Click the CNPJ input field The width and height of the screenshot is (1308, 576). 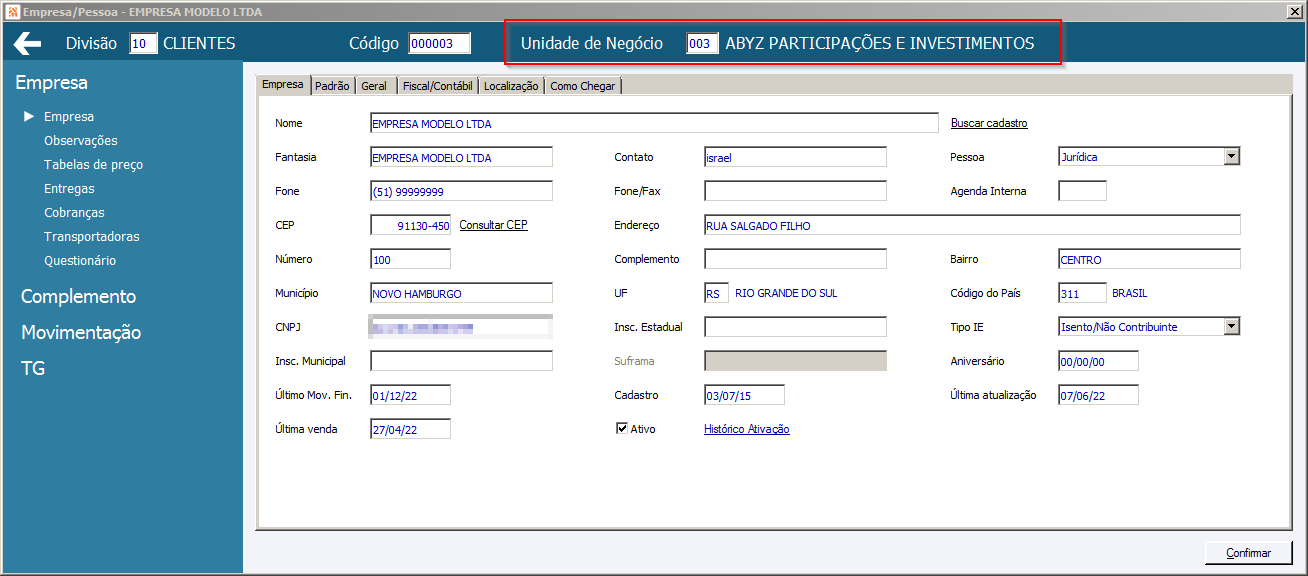(461, 327)
